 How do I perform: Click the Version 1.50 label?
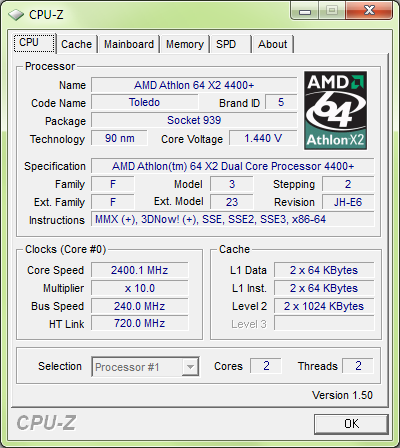(x=342, y=395)
